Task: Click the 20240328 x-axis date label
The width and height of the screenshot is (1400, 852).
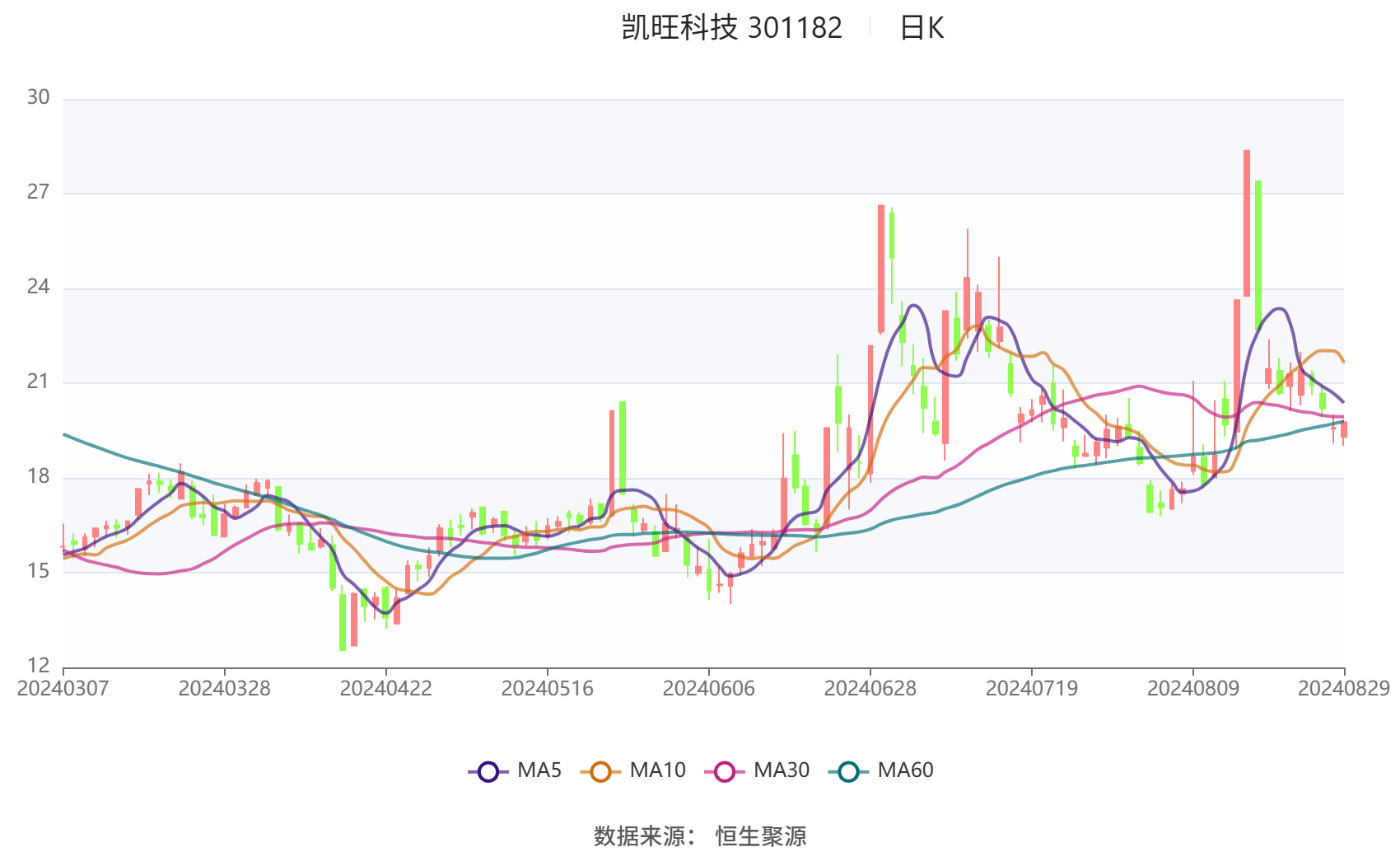Action: click(224, 689)
